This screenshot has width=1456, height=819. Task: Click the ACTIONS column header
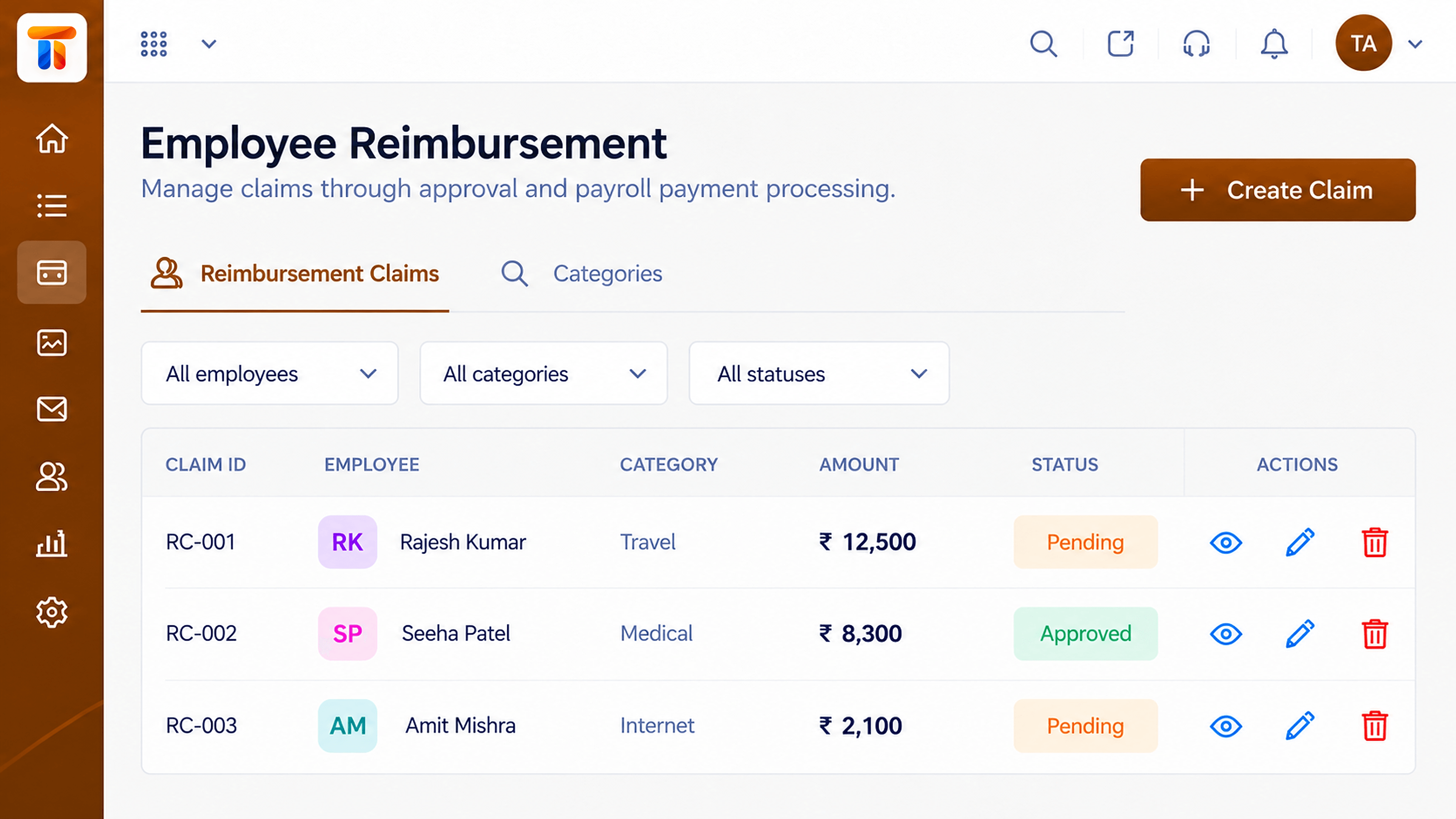[x=1297, y=465]
